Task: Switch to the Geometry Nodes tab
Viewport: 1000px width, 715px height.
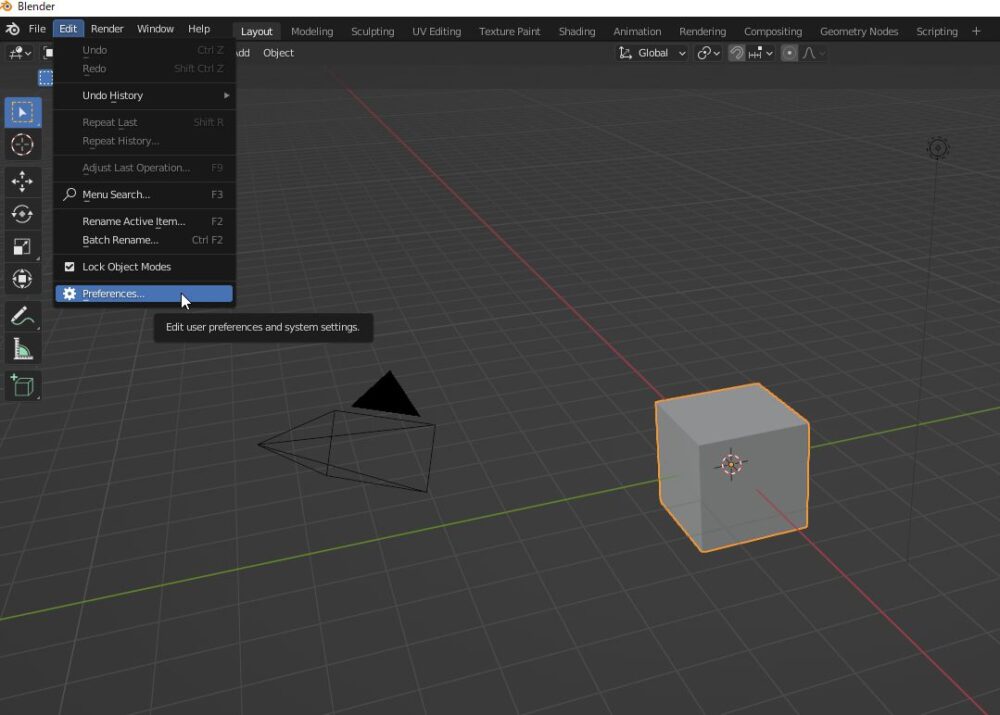Action: (858, 31)
